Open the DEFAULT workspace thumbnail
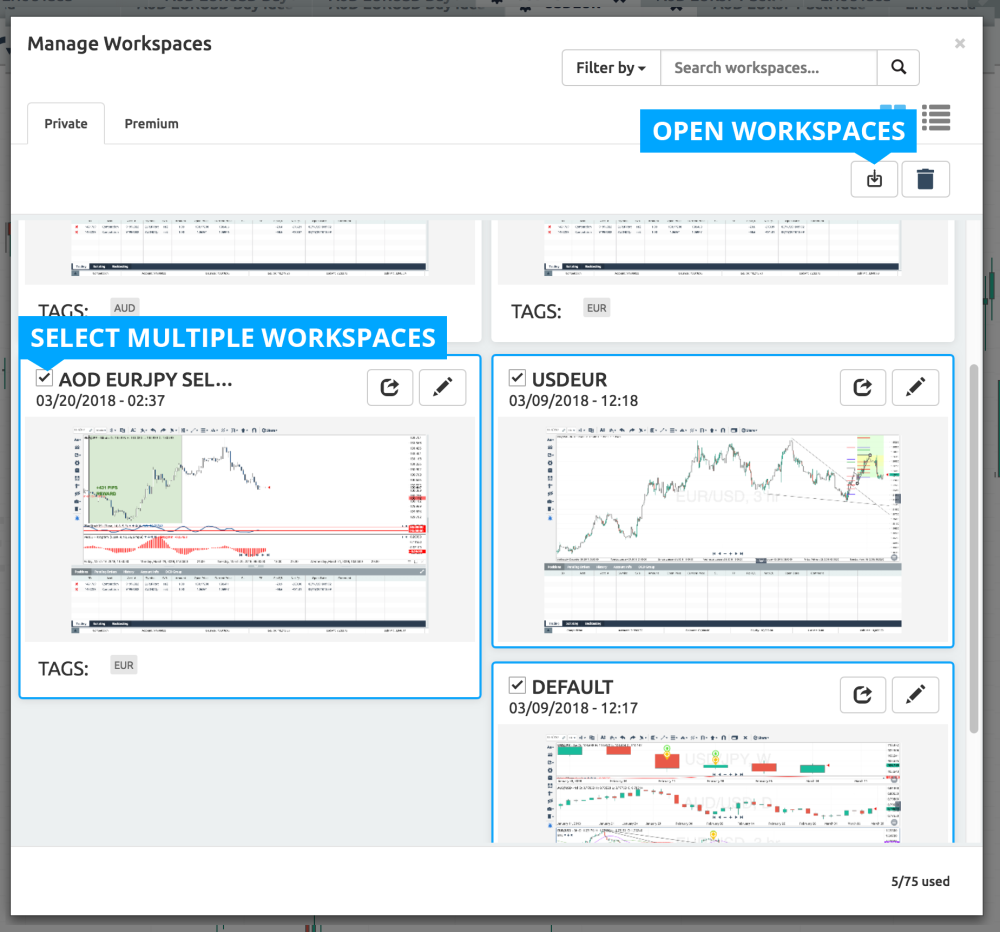Viewport: 1000px width, 932px height. coord(723,788)
